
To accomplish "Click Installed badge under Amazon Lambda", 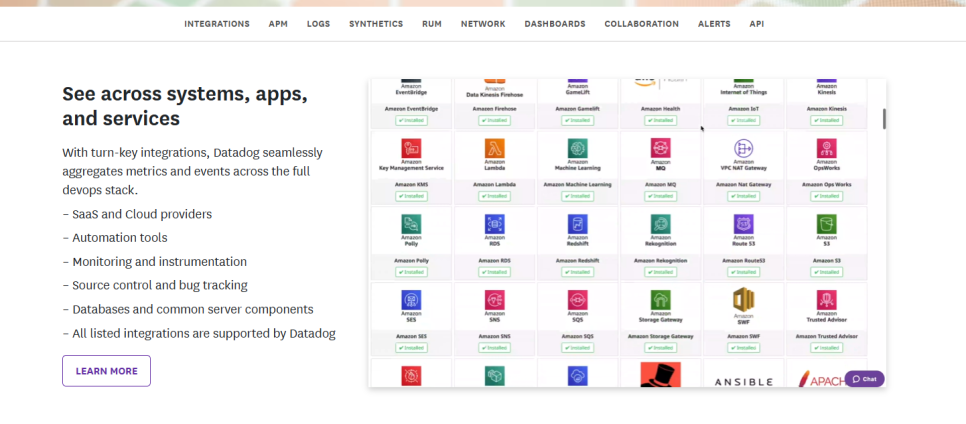I will (x=494, y=196).
